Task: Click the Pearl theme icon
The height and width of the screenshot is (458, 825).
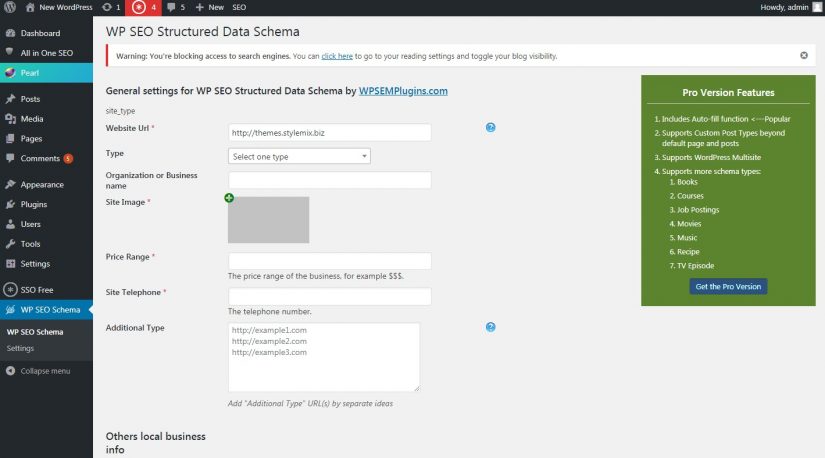Action: pos(10,73)
